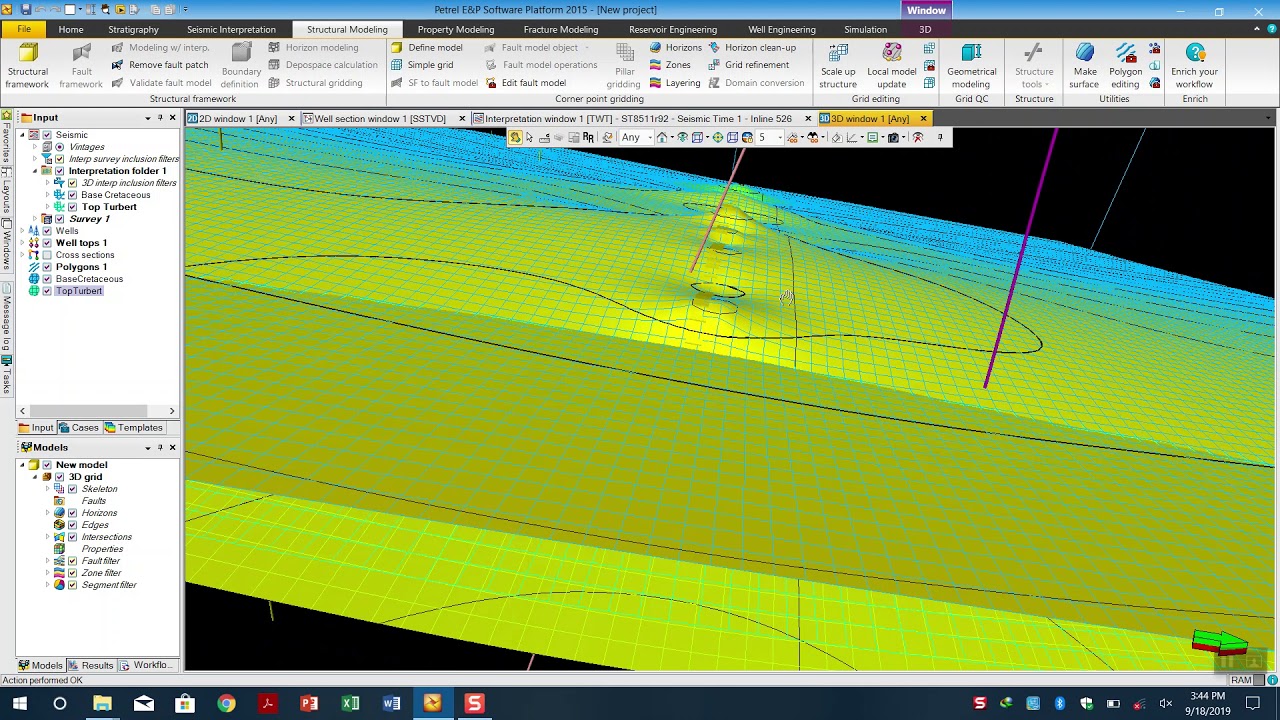Collapse Interpretation folder 1 node
Image resolution: width=1280 pixels, height=720 pixels.
tap(35, 171)
